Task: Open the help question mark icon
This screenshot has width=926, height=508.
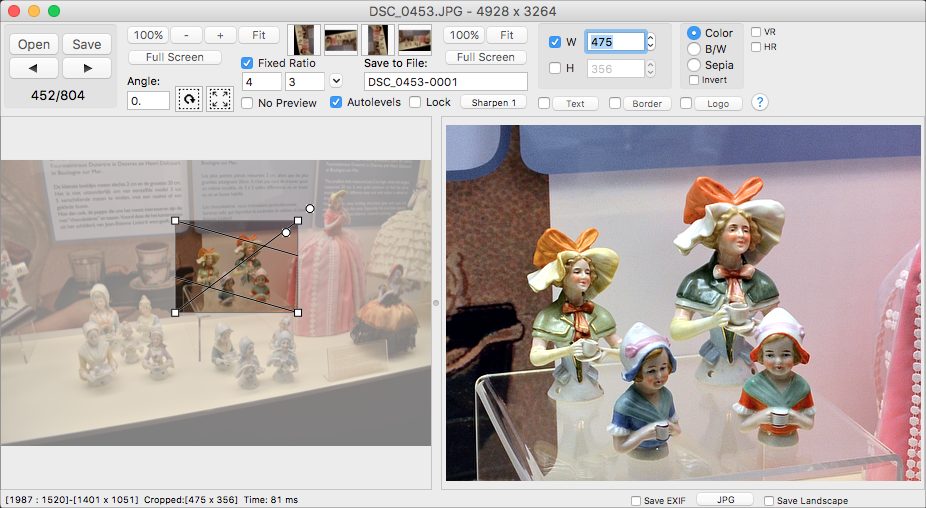Action: pos(759,102)
